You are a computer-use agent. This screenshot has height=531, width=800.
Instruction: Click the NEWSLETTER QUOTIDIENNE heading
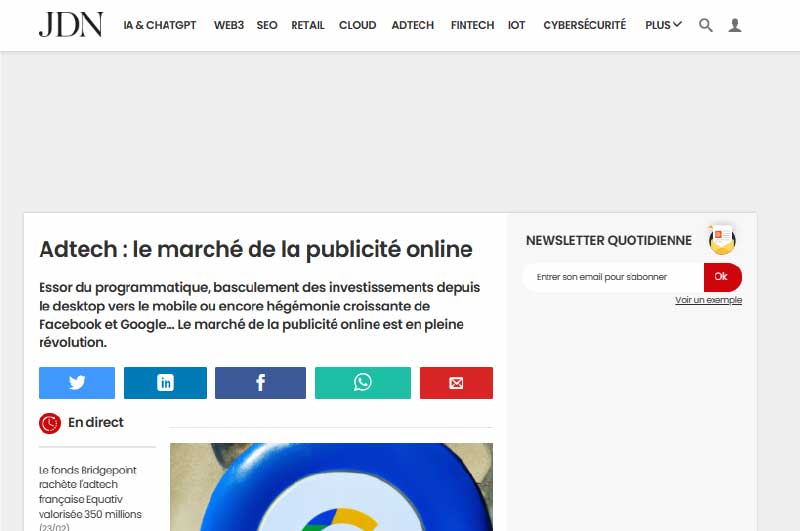(609, 240)
